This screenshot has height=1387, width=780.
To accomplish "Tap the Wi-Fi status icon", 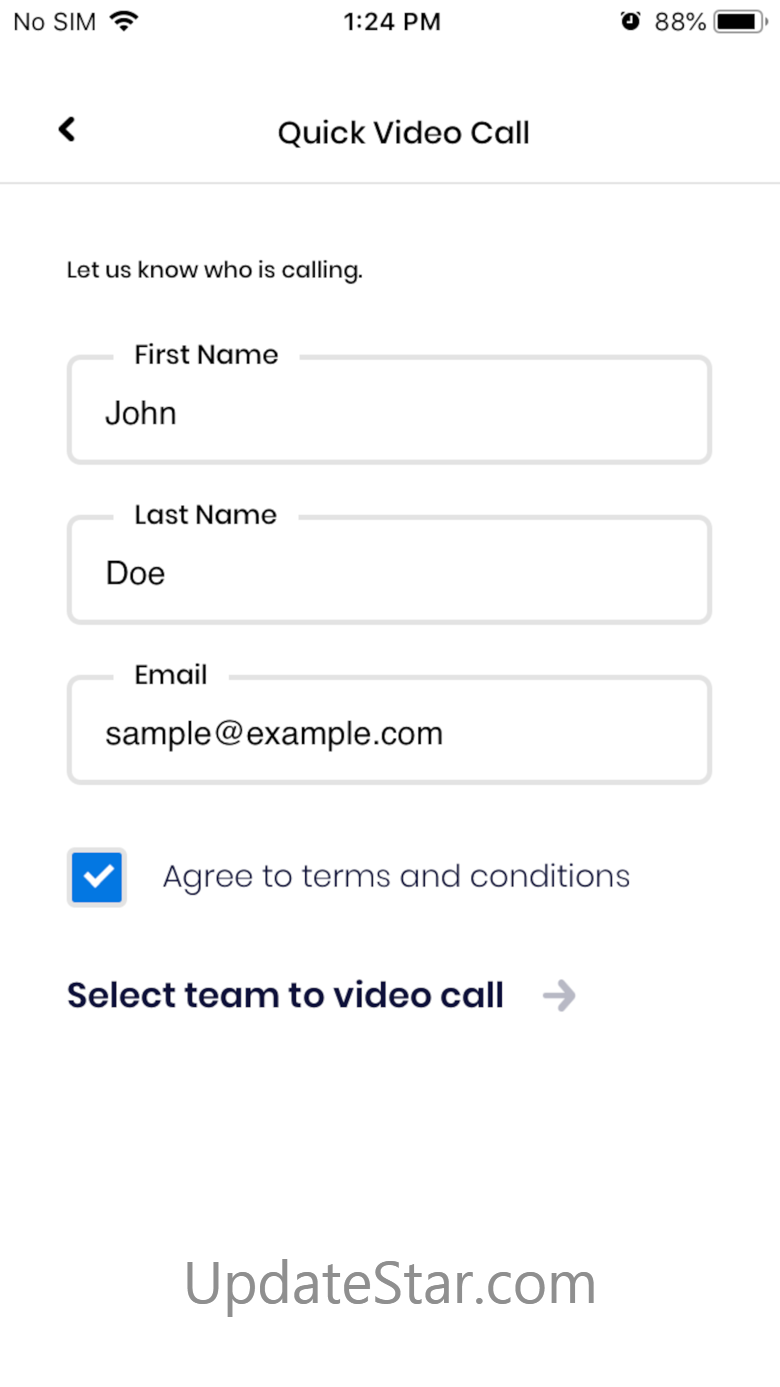I will click(124, 21).
